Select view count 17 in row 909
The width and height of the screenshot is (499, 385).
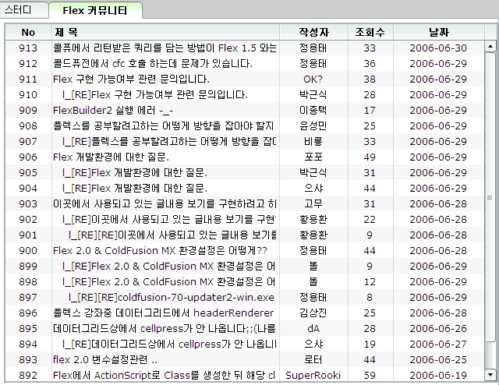(x=370, y=111)
